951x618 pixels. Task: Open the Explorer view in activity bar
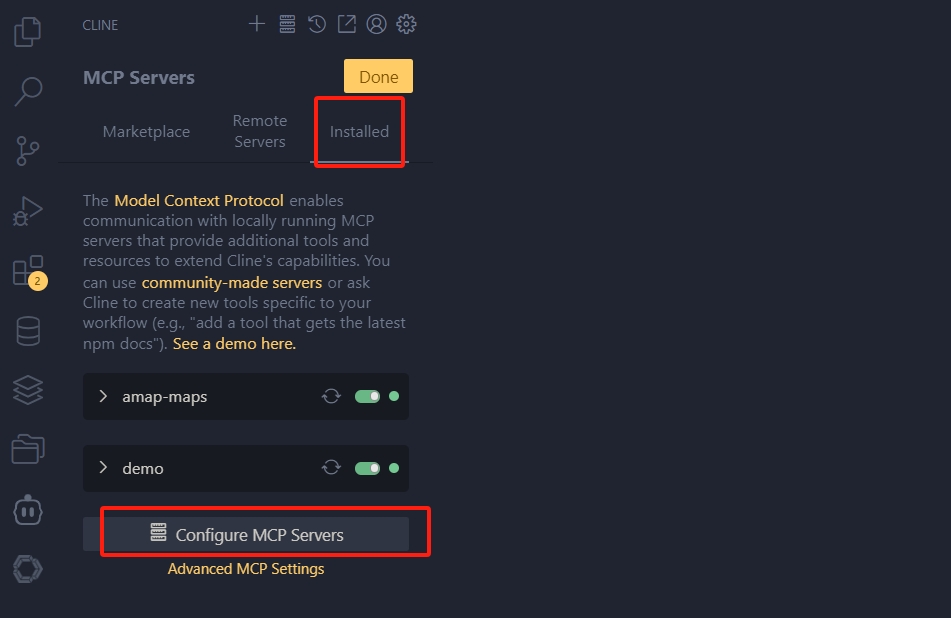(x=27, y=32)
